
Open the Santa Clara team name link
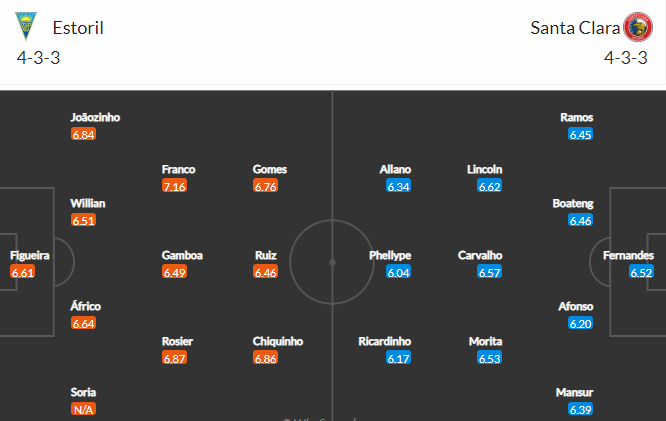tap(575, 28)
